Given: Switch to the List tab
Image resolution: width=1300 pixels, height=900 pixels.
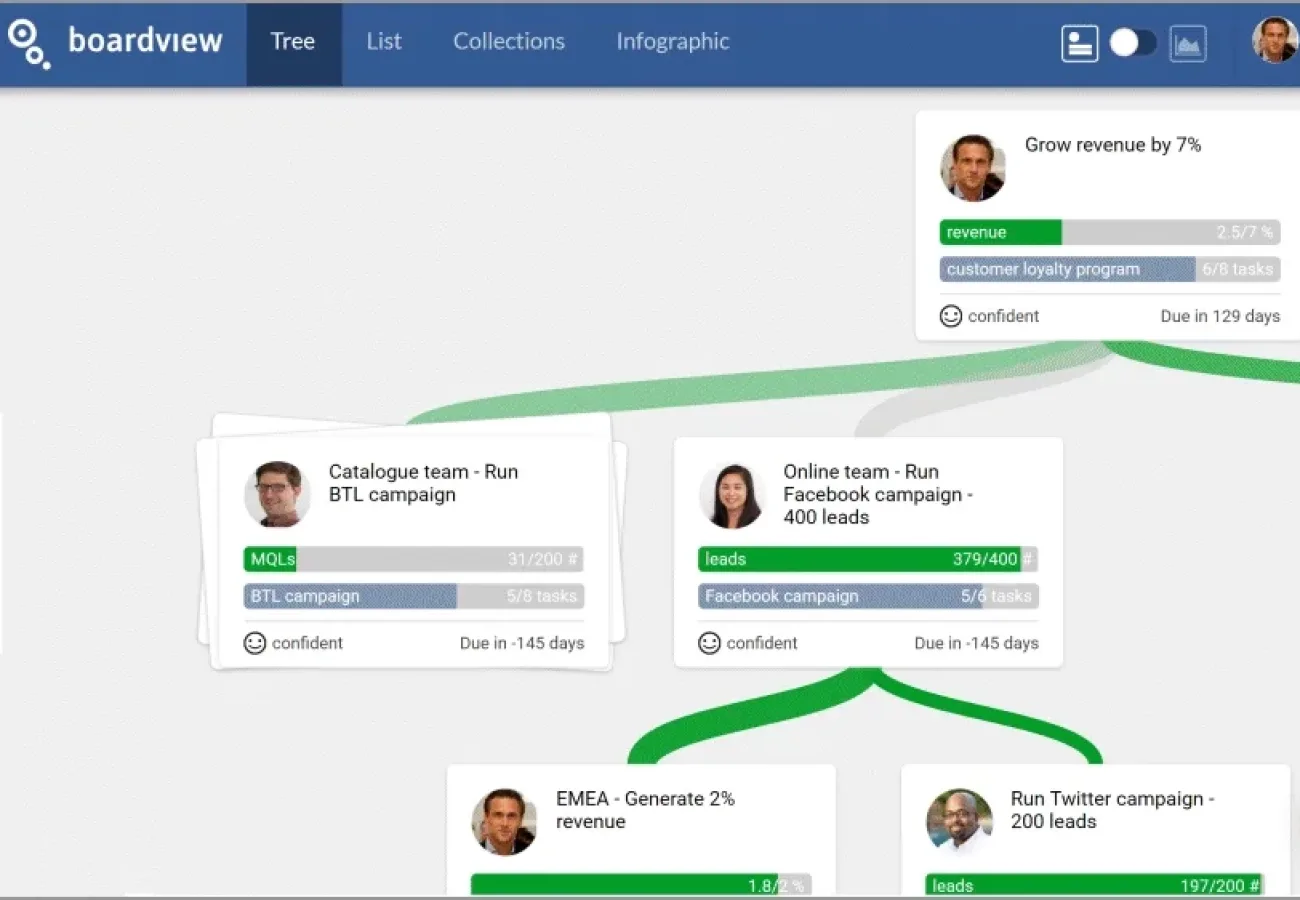Looking at the screenshot, I should 383,42.
